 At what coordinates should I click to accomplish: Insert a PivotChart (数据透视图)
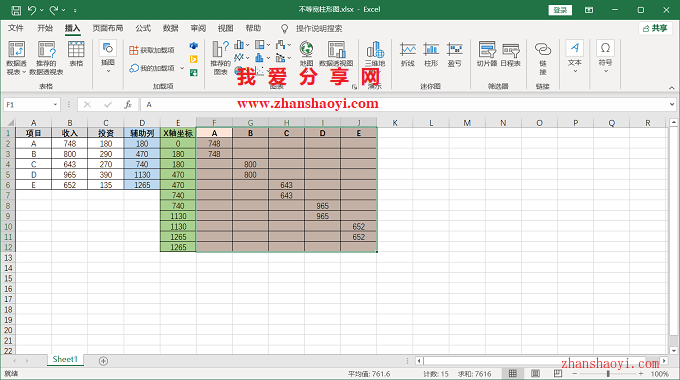point(336,54)
